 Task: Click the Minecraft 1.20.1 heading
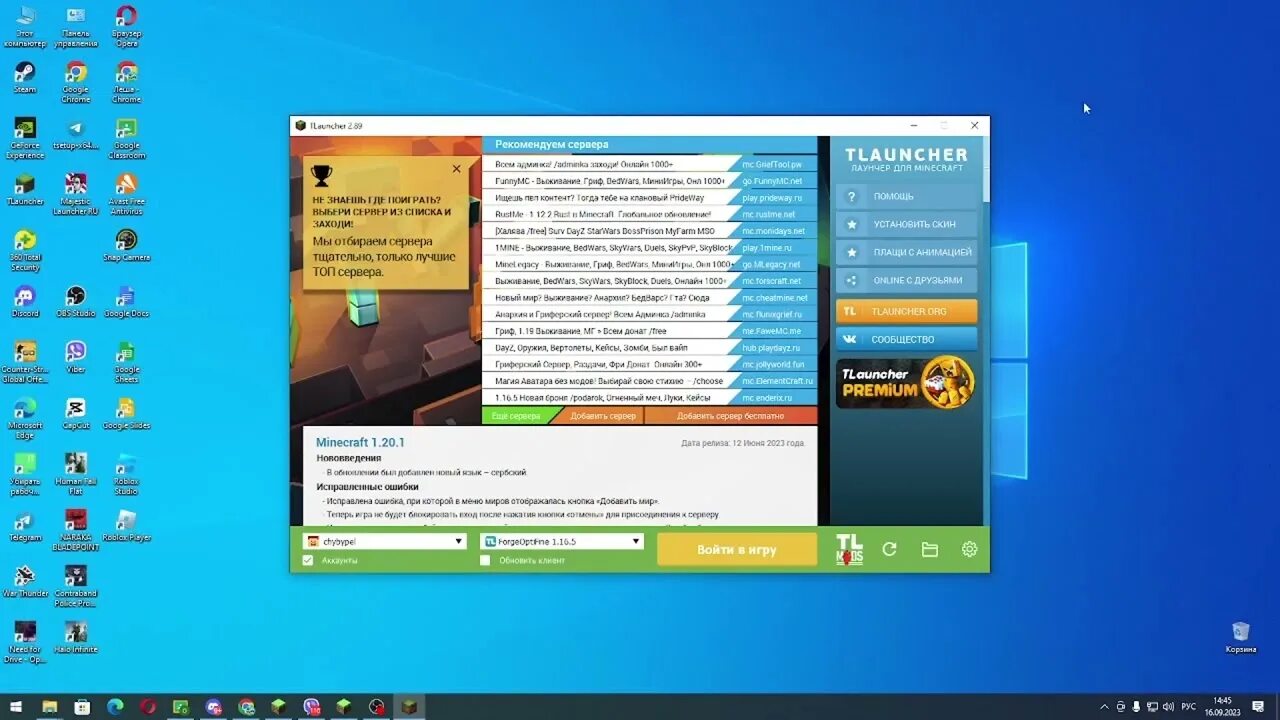[x=360, y=442]
